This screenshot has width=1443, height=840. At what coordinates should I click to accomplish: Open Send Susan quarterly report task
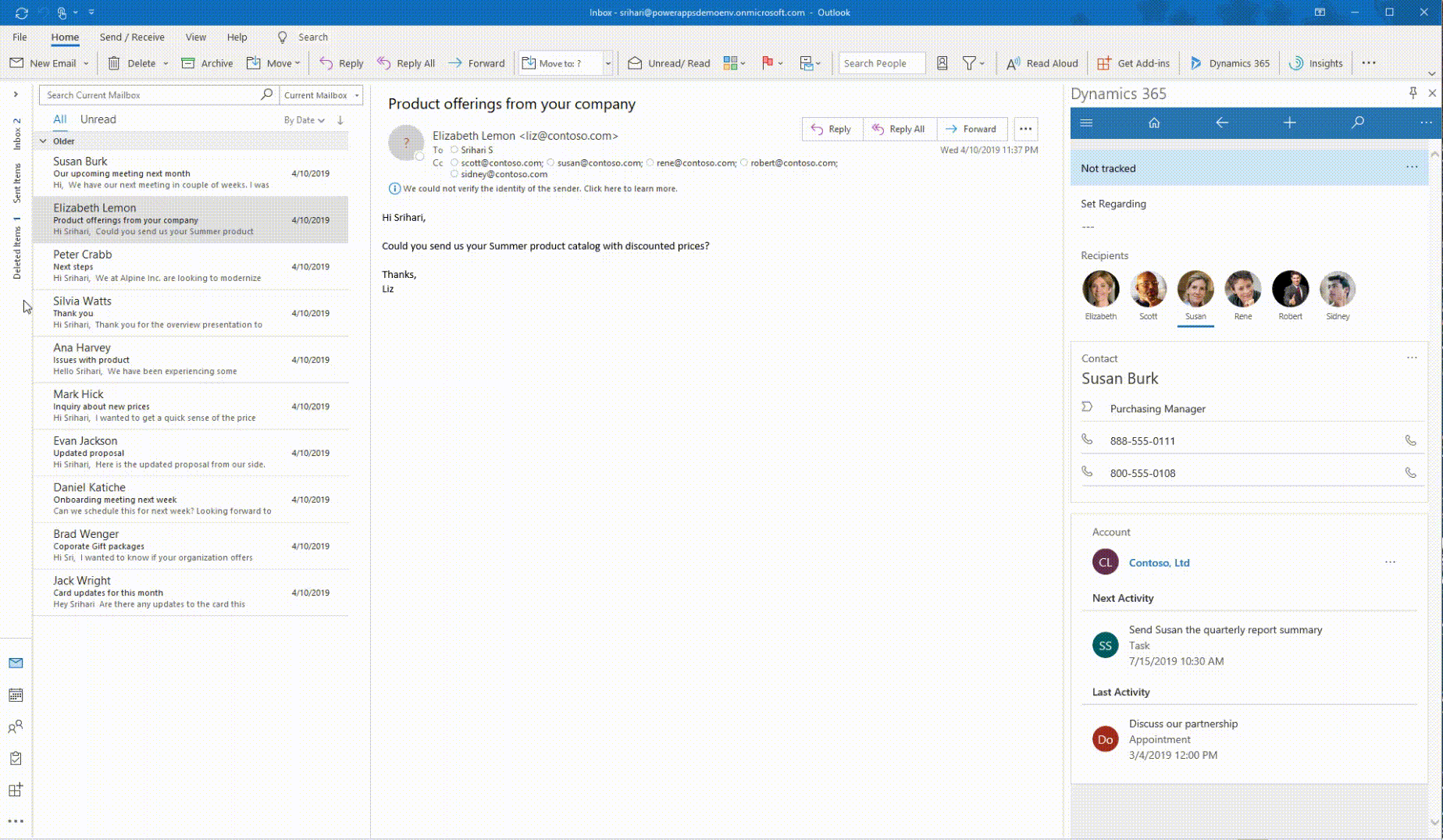[1225, 629]
